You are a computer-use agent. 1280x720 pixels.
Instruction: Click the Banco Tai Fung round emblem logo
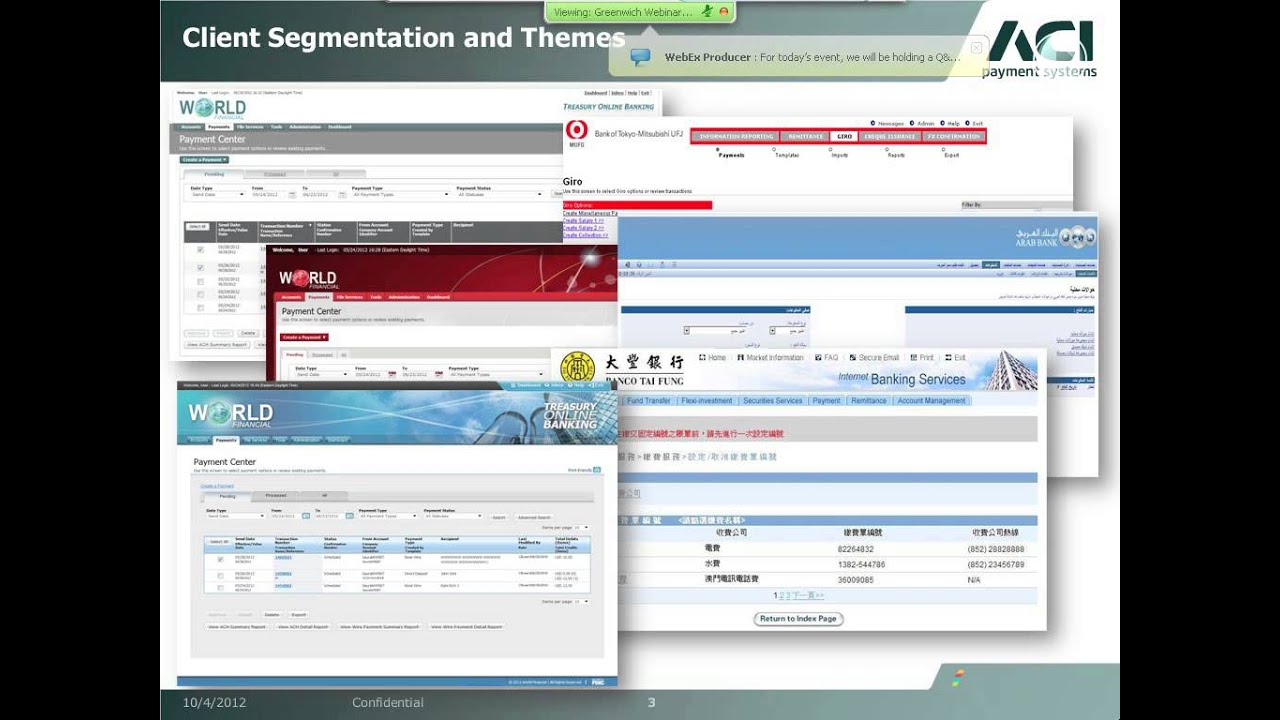[577, 368]
